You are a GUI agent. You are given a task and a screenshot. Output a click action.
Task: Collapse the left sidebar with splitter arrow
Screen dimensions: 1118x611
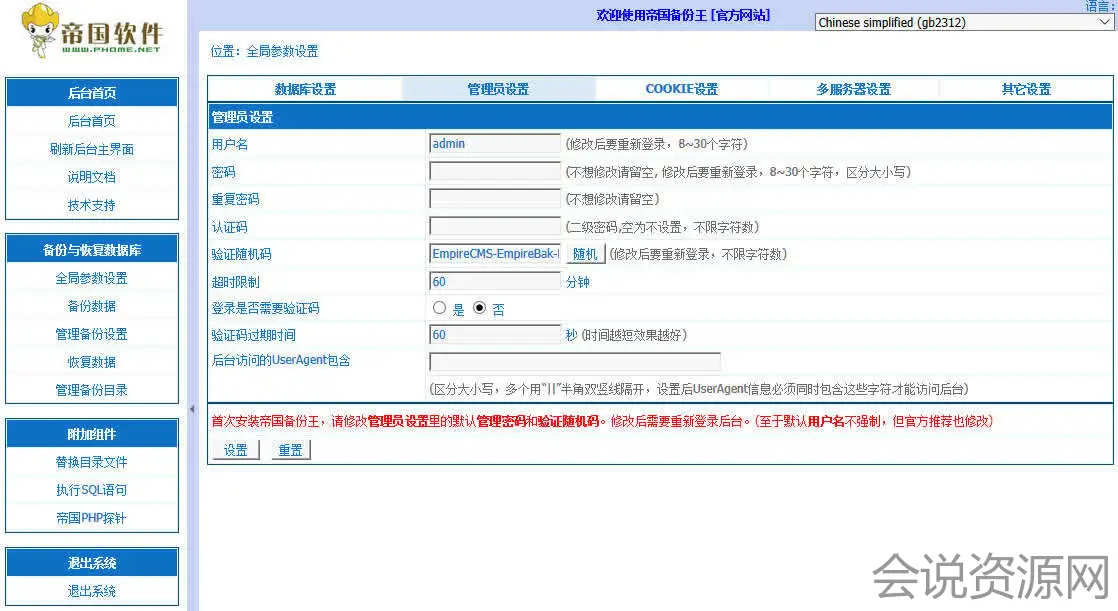tap(192, 409)
